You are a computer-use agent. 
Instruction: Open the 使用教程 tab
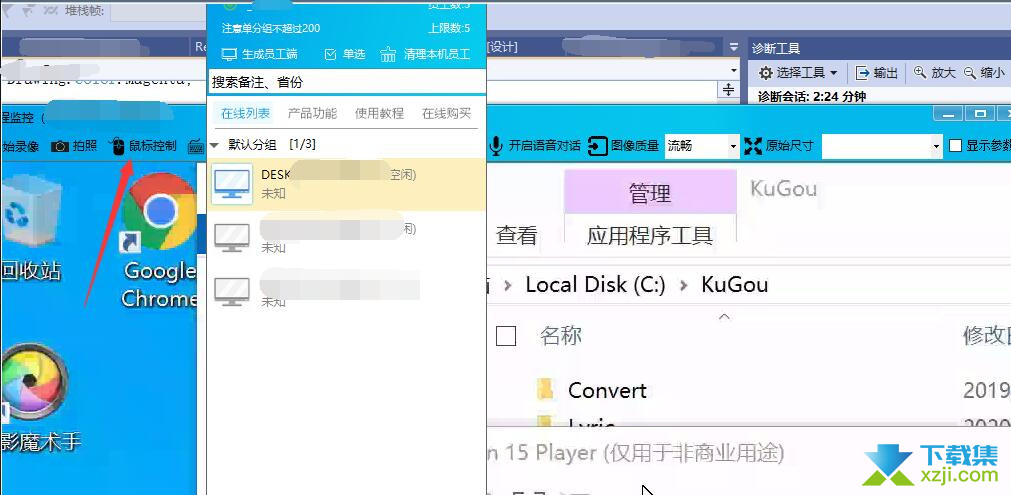[379, 113]
